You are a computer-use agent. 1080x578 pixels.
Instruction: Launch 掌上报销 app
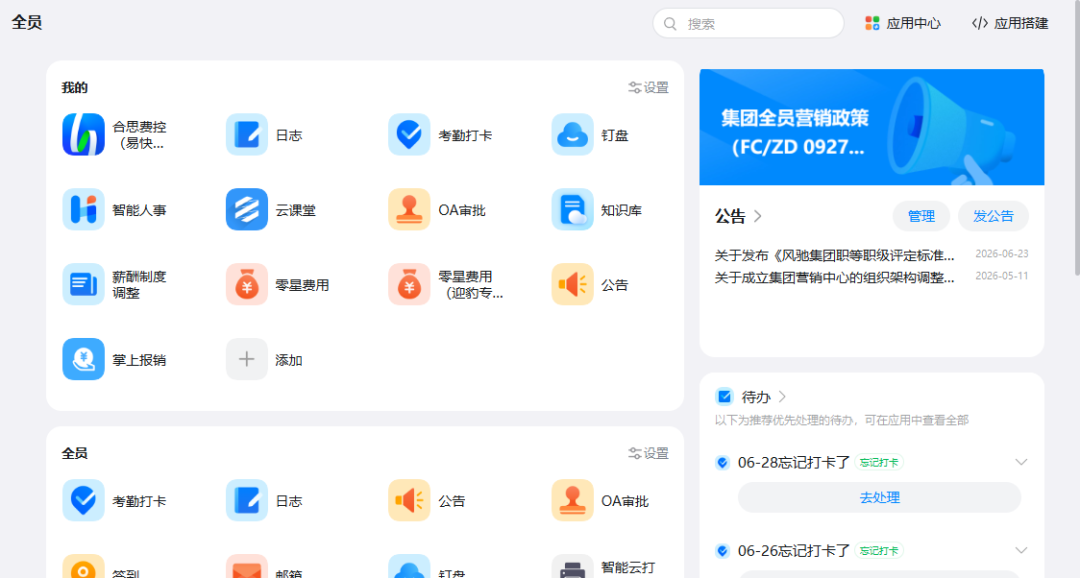[x=83, y=359]
